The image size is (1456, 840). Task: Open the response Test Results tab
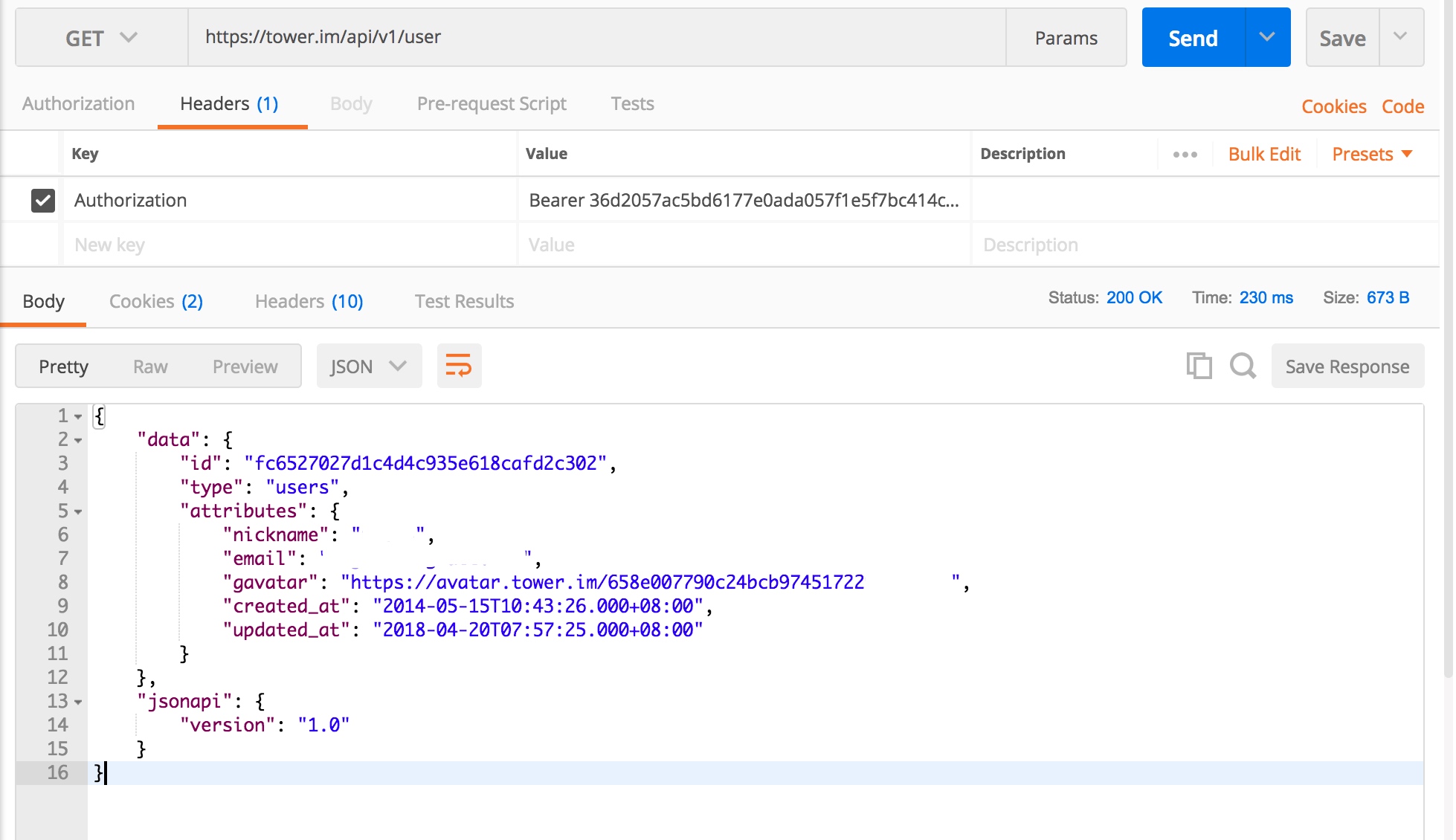coord(463,301)
